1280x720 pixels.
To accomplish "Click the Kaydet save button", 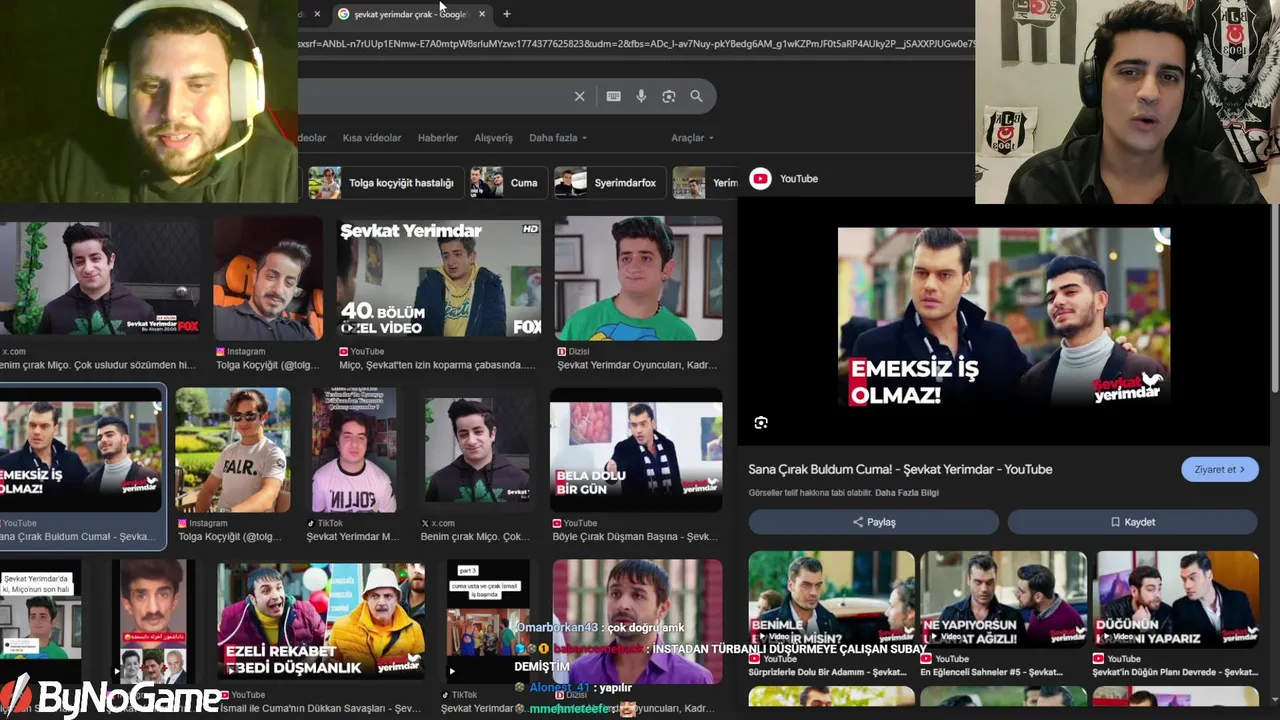I will [x=1132, y=522].
